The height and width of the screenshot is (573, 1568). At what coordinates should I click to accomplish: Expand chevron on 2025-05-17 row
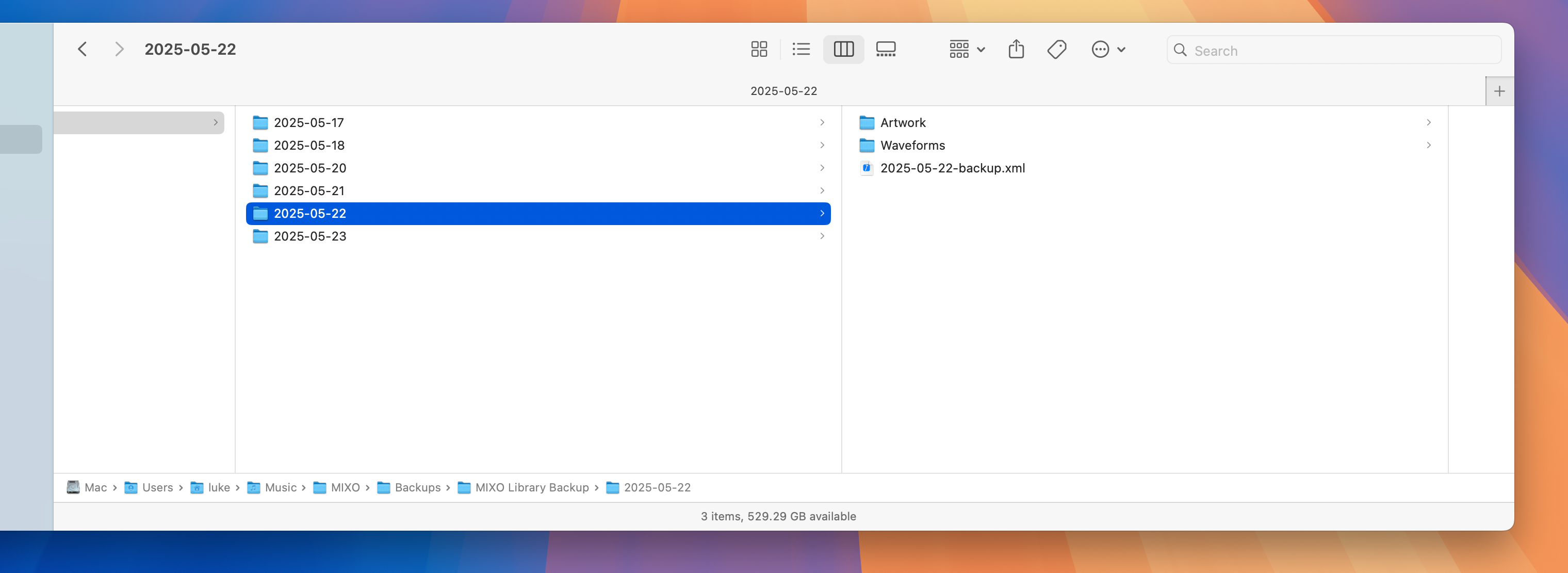pyautogui.click(x=822, y=122)
